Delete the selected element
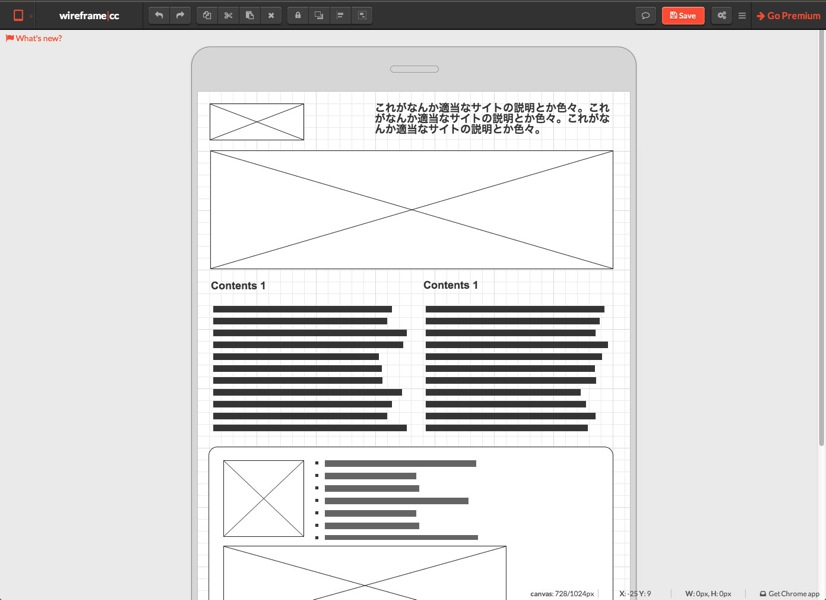 tap(271, 15)
